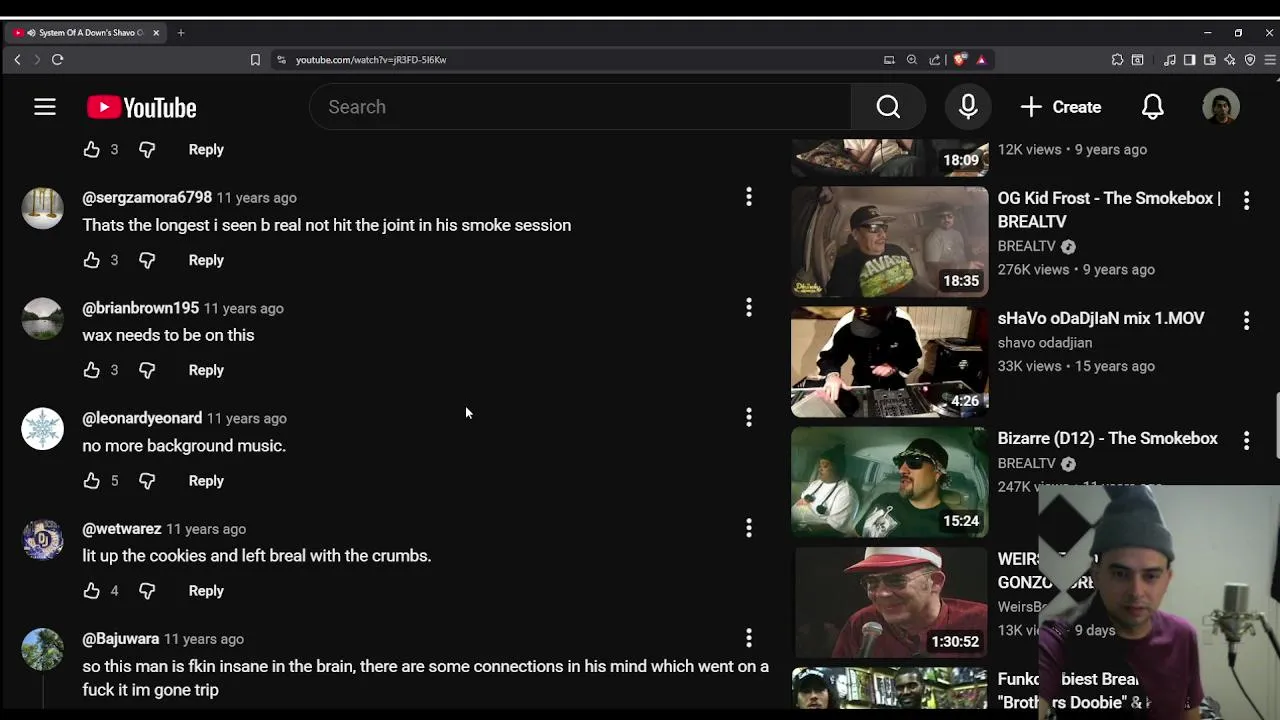Click the share page icon in address bar
Screen dimensions: 1280x720
coord(935,60)
